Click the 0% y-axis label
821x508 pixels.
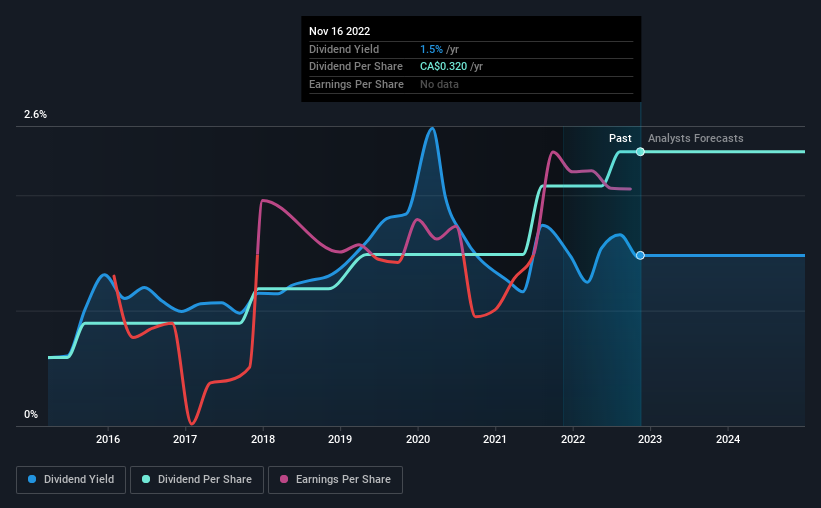pos(31,414)
